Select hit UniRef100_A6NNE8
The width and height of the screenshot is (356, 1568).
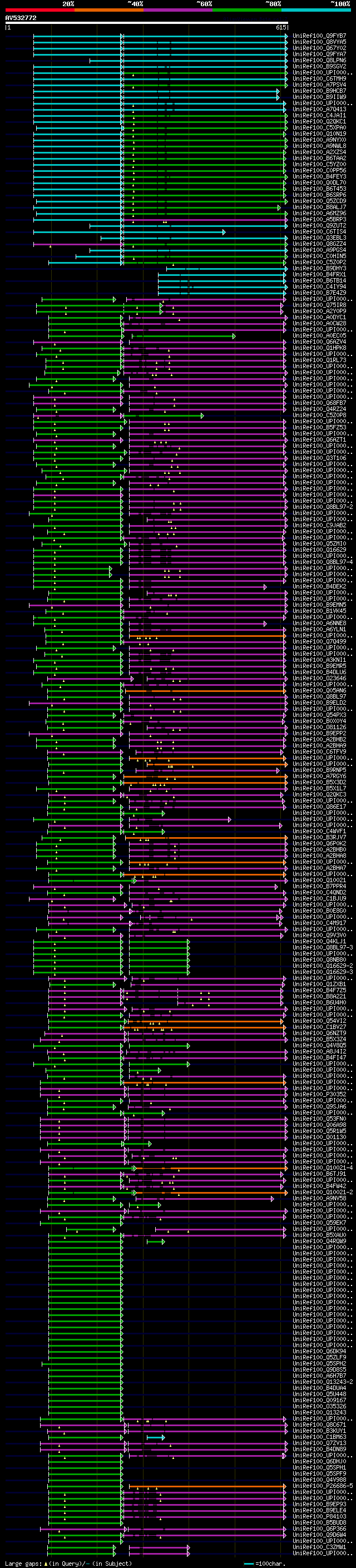pos(319,624)
